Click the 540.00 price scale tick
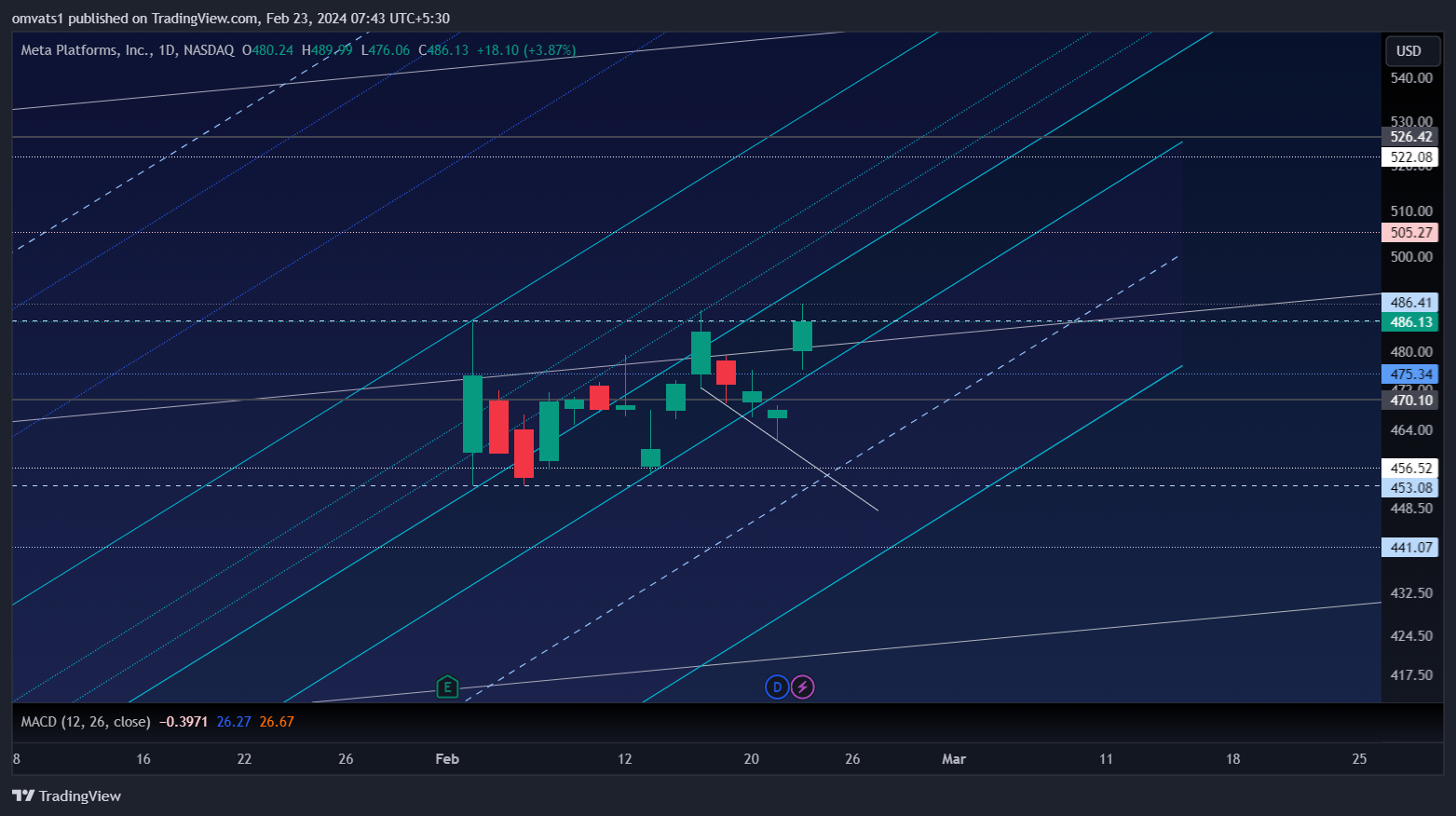The image size is (1456, 816). [1411, 78]
